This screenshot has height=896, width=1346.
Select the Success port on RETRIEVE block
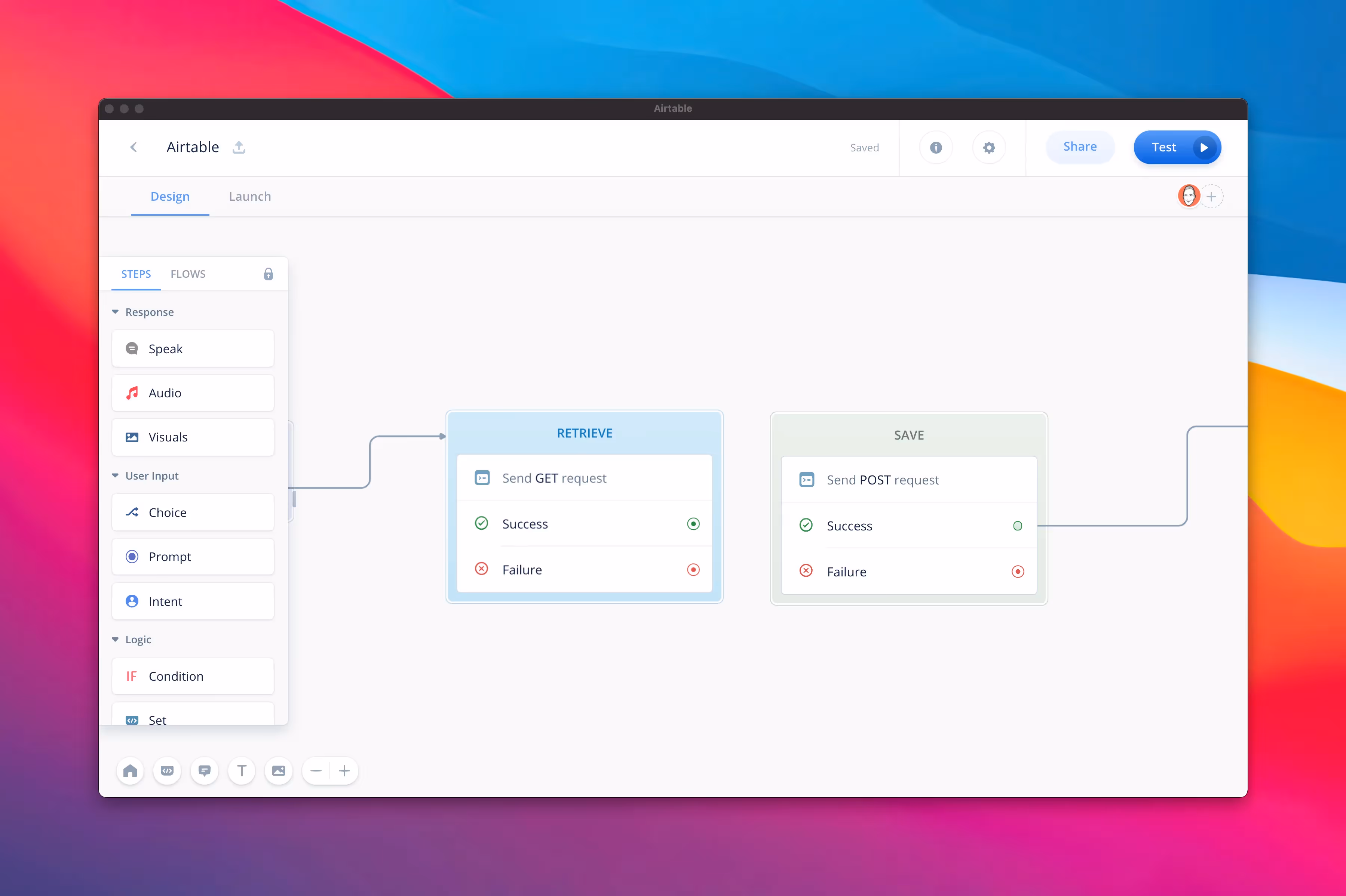click(693, 523)
